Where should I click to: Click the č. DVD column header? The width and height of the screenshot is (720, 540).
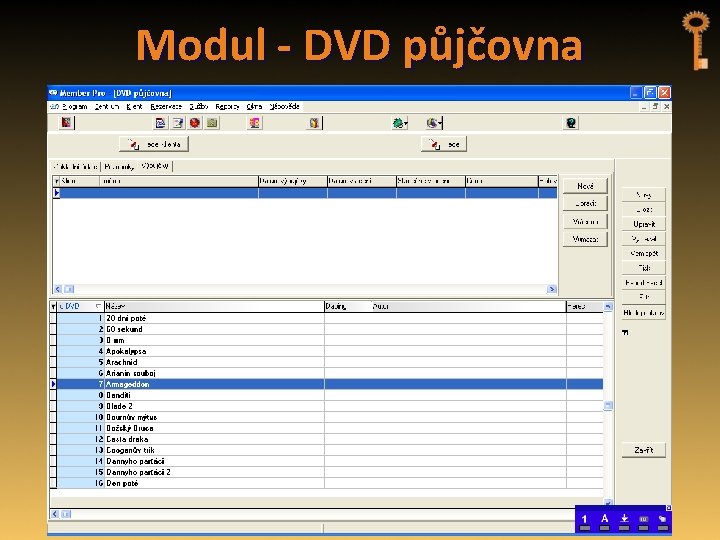[80, 306]
